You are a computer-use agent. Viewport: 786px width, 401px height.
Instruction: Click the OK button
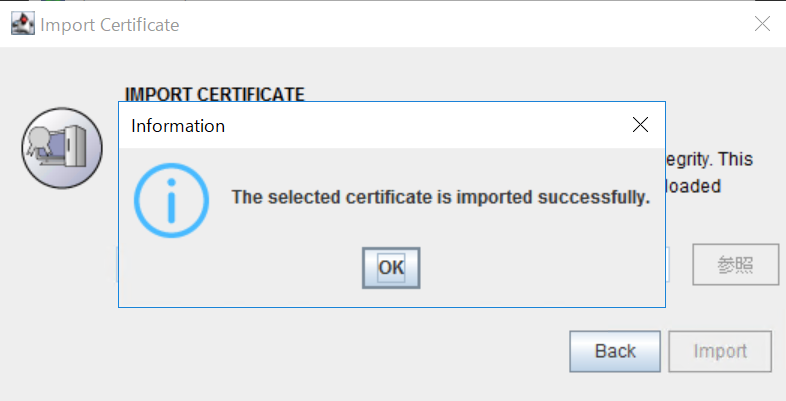(391, 267)
